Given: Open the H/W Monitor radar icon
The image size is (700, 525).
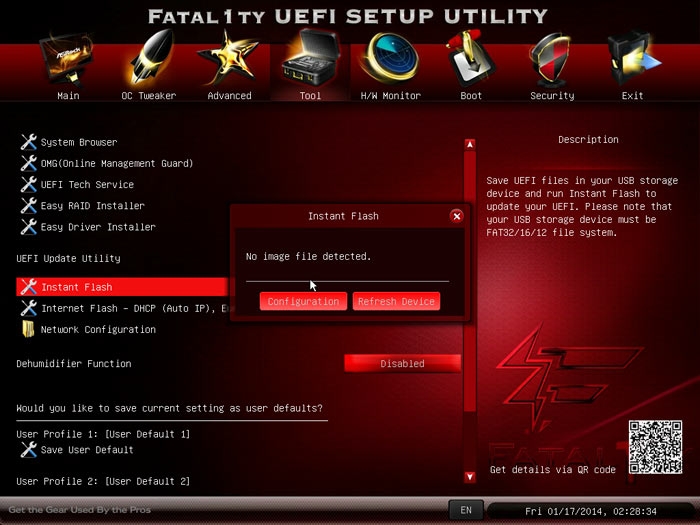Looking at the screenshot, I should 390,58.
